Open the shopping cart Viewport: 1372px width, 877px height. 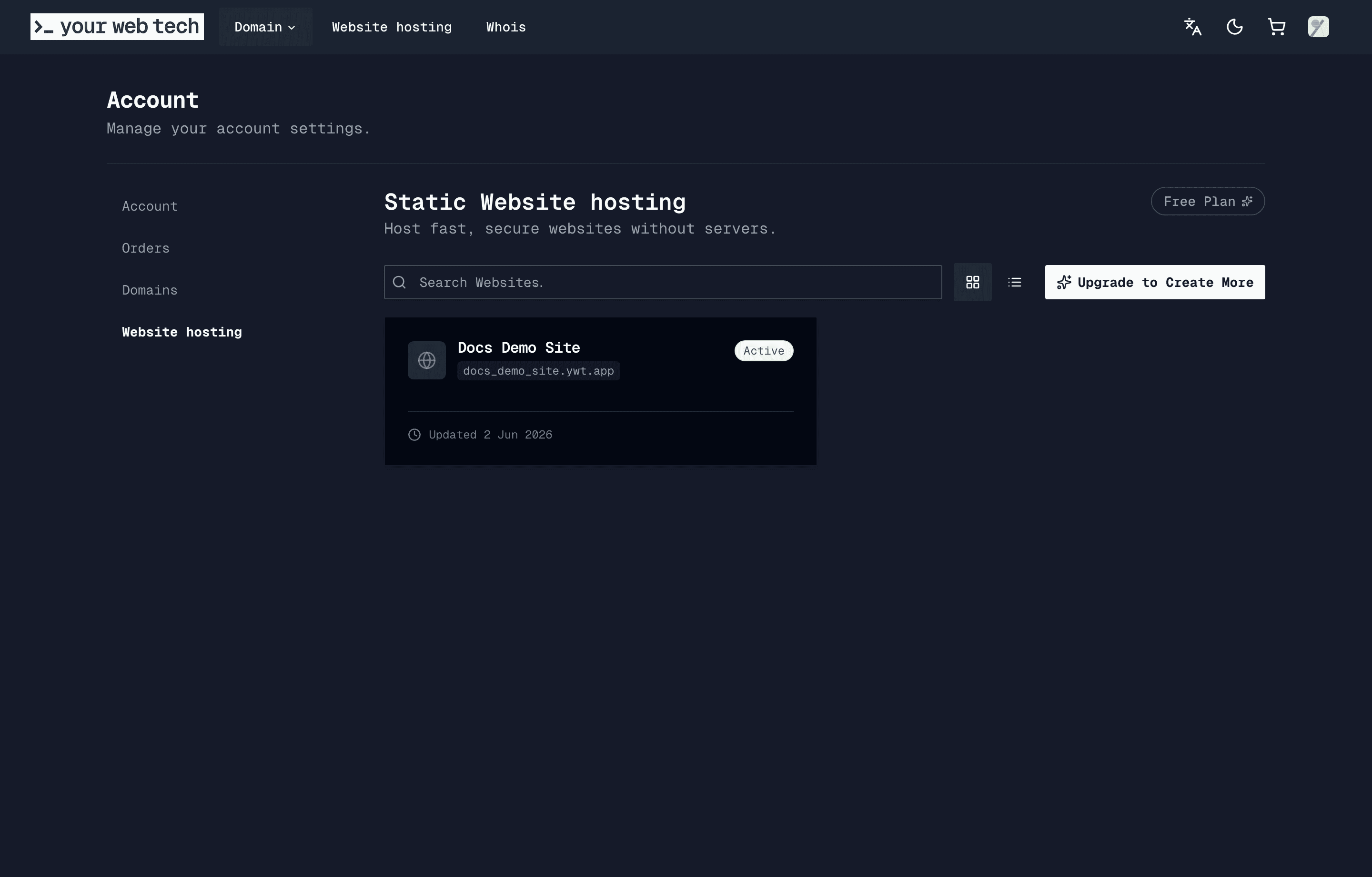click(1276, 27)
